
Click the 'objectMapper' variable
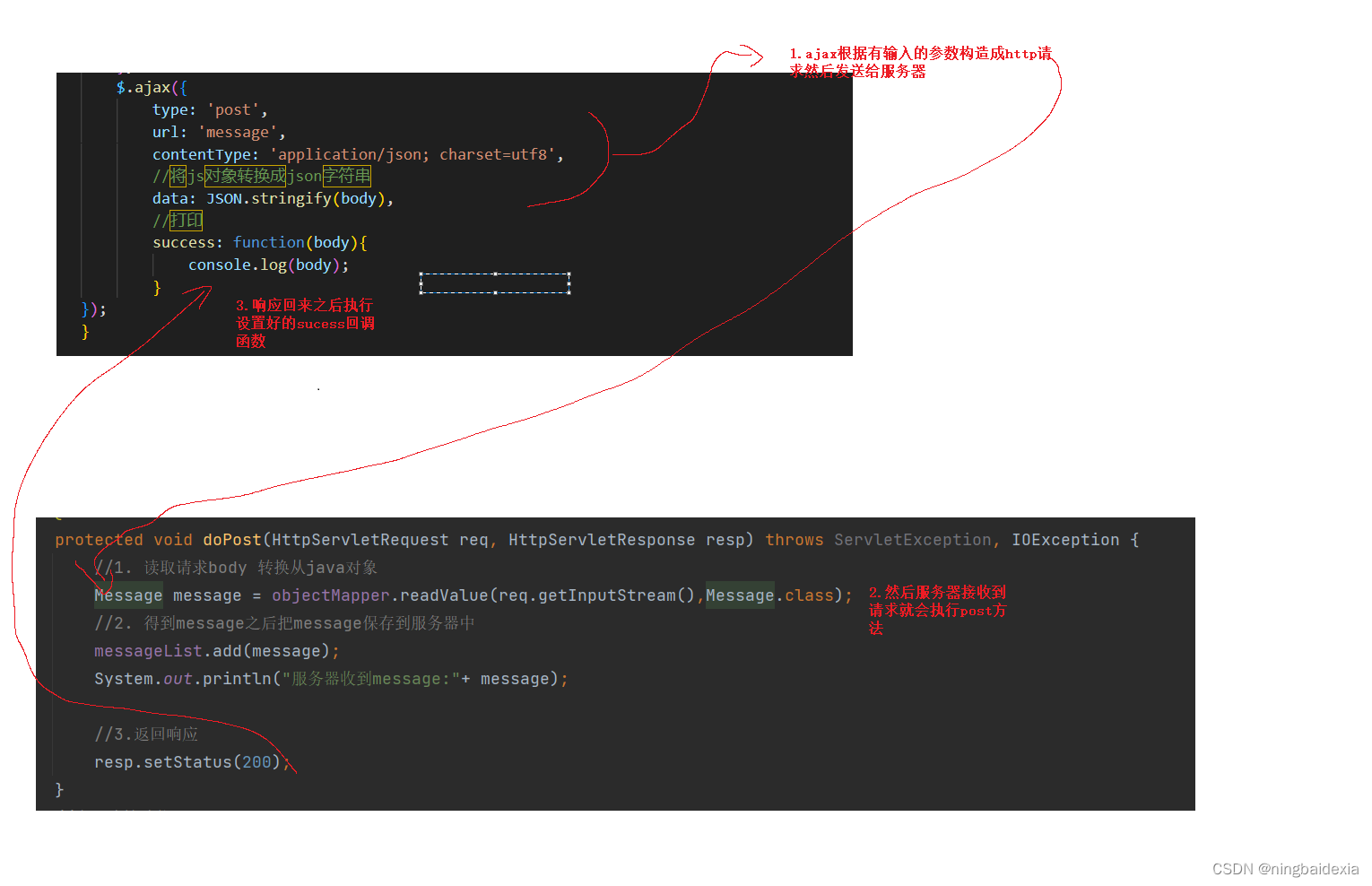(x=331, y=595)
